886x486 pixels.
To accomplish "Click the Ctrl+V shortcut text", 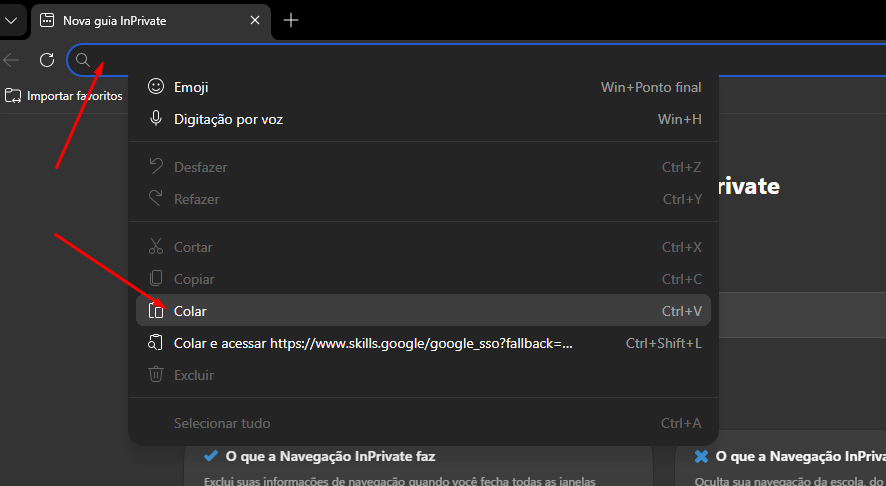I will tap(681, 311).
